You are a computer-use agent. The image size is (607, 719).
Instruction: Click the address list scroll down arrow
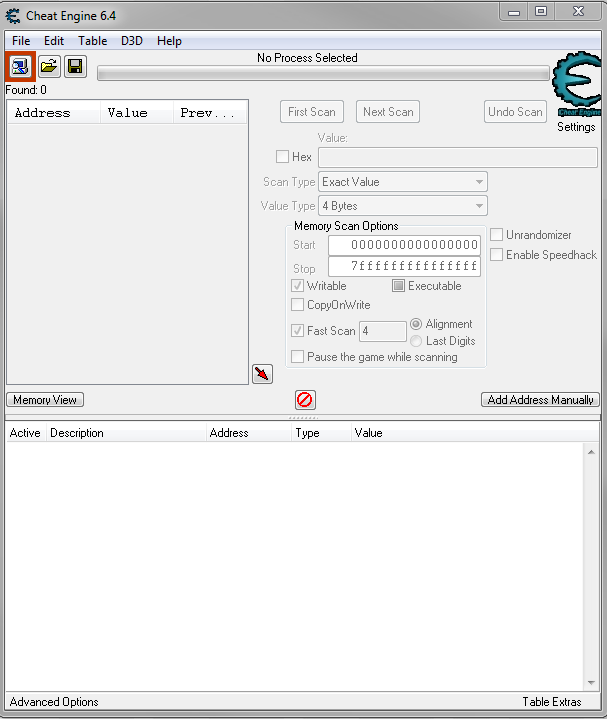pos(591,683)
